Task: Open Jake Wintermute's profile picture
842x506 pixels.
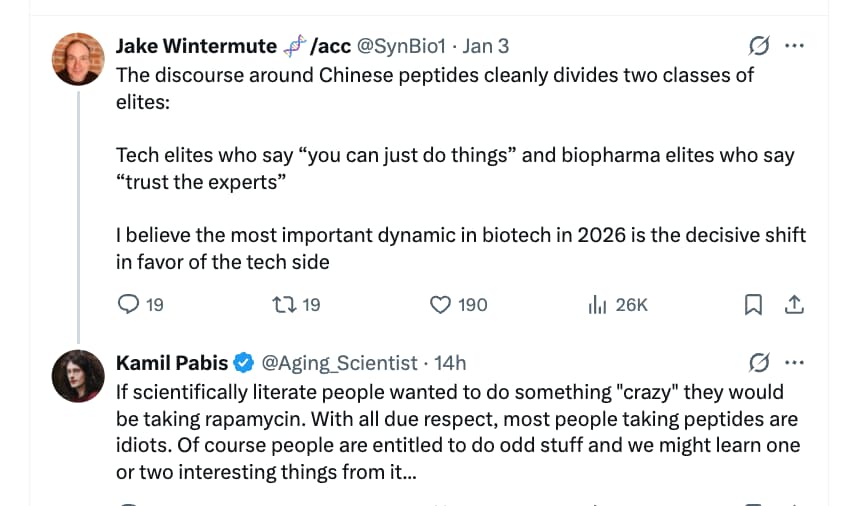Action: coord(78,59)
